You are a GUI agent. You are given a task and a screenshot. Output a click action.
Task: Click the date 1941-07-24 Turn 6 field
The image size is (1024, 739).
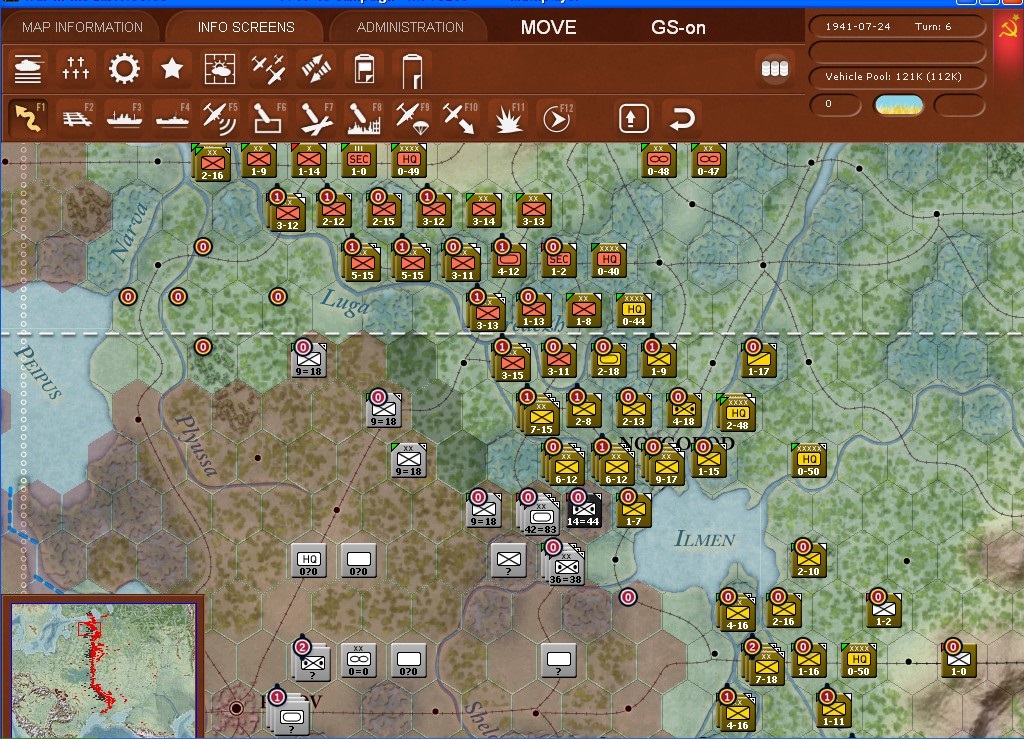[897, 27]
